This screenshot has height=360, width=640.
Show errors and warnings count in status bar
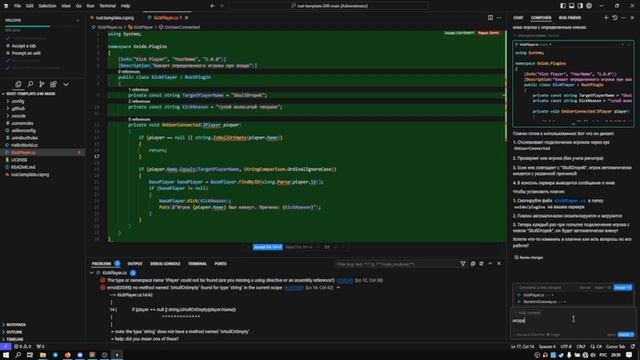[22, 347]
